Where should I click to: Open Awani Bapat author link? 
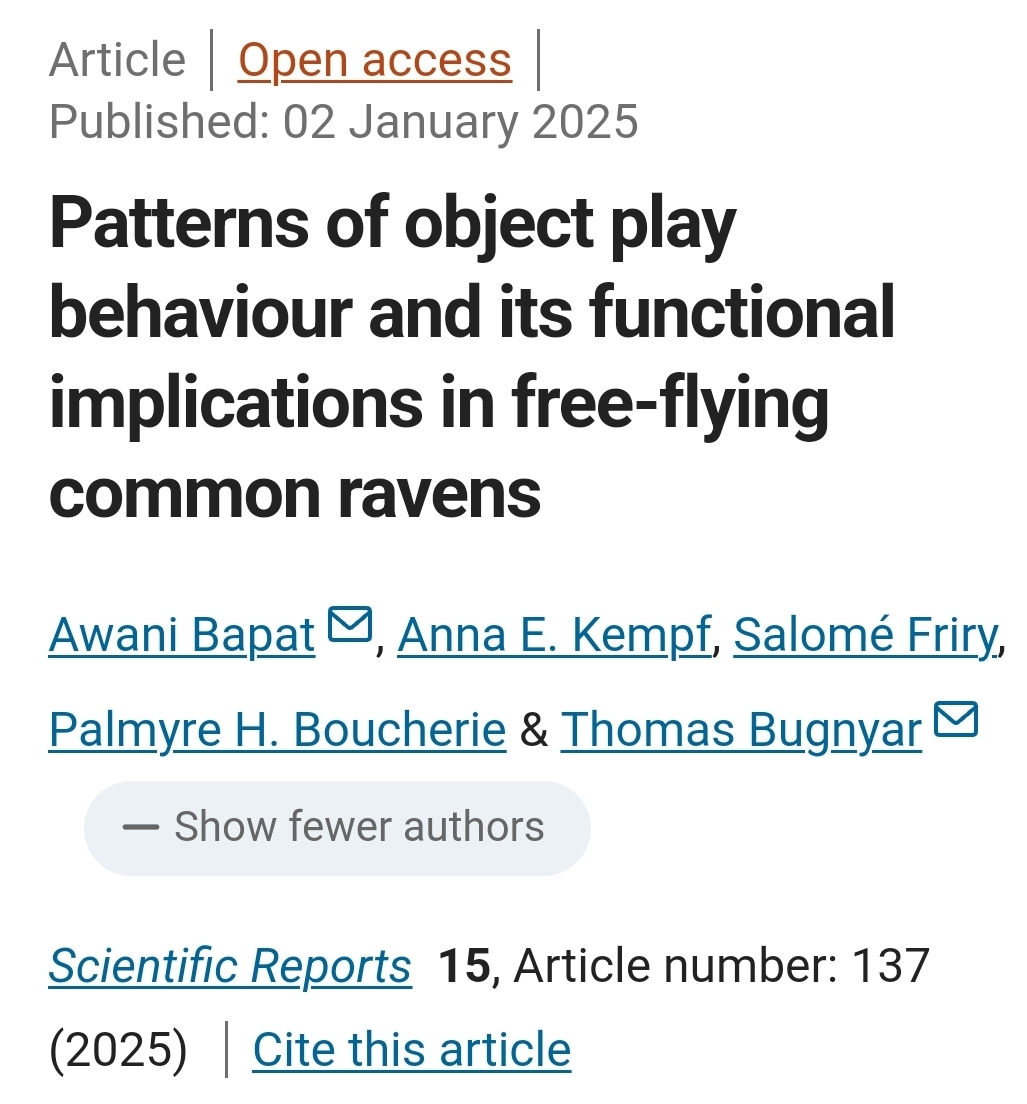coord(182,635)
